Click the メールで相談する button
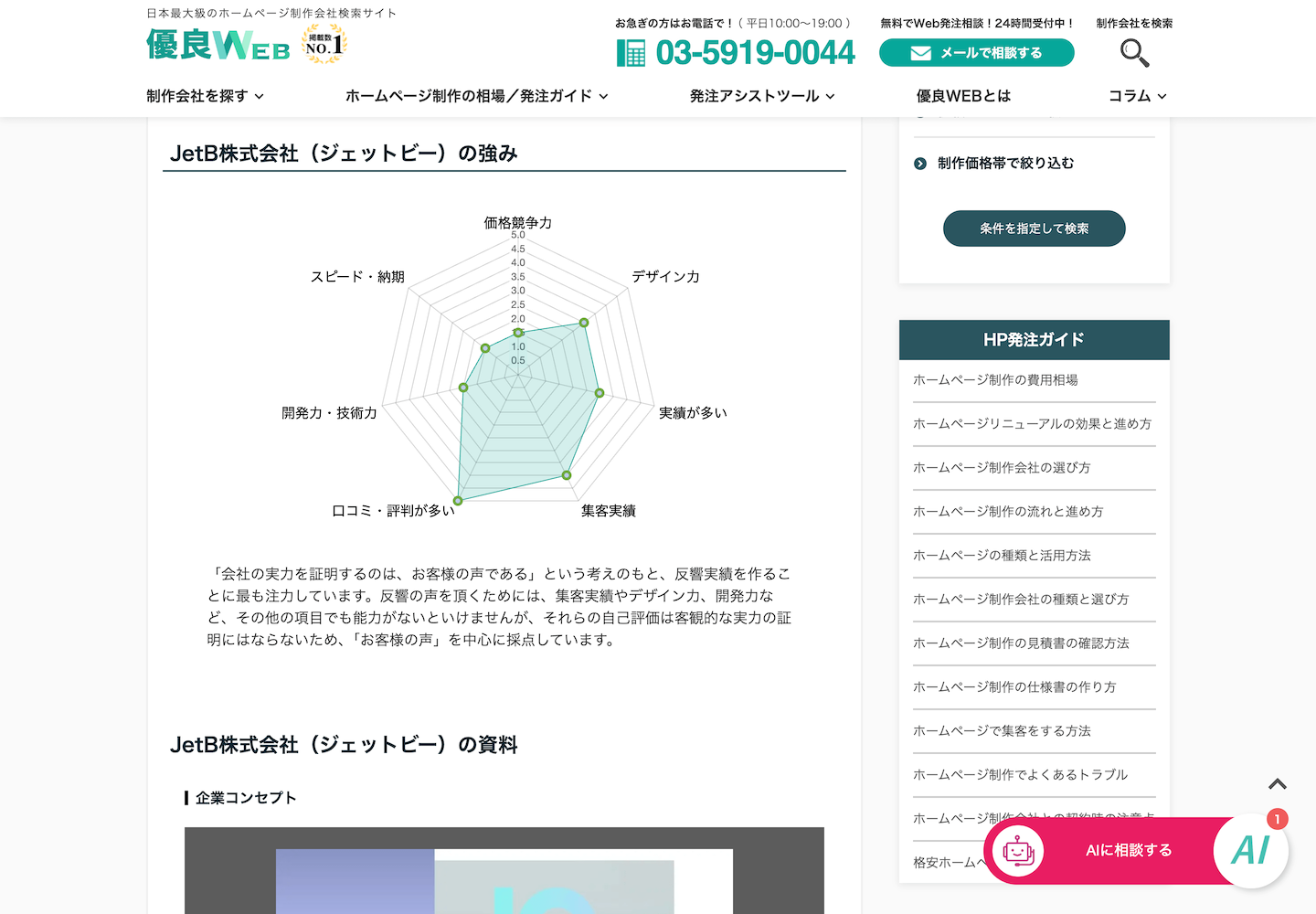The image size is (1316, 914). pos(977,53)
